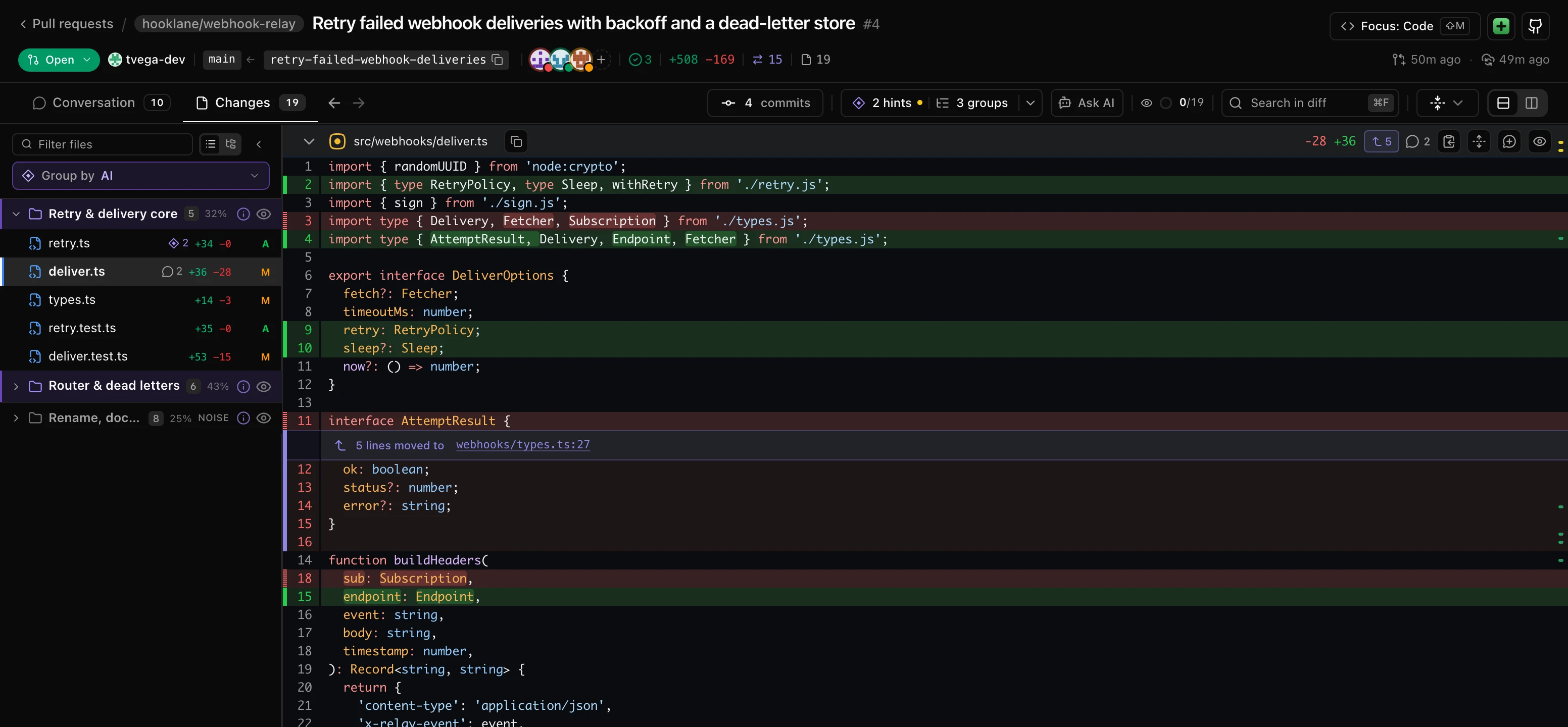This screenshot has width=1568, height=727.
Task: Copy branch name retry-failed-webhook-deliveries
Action: tap(497, 60)
